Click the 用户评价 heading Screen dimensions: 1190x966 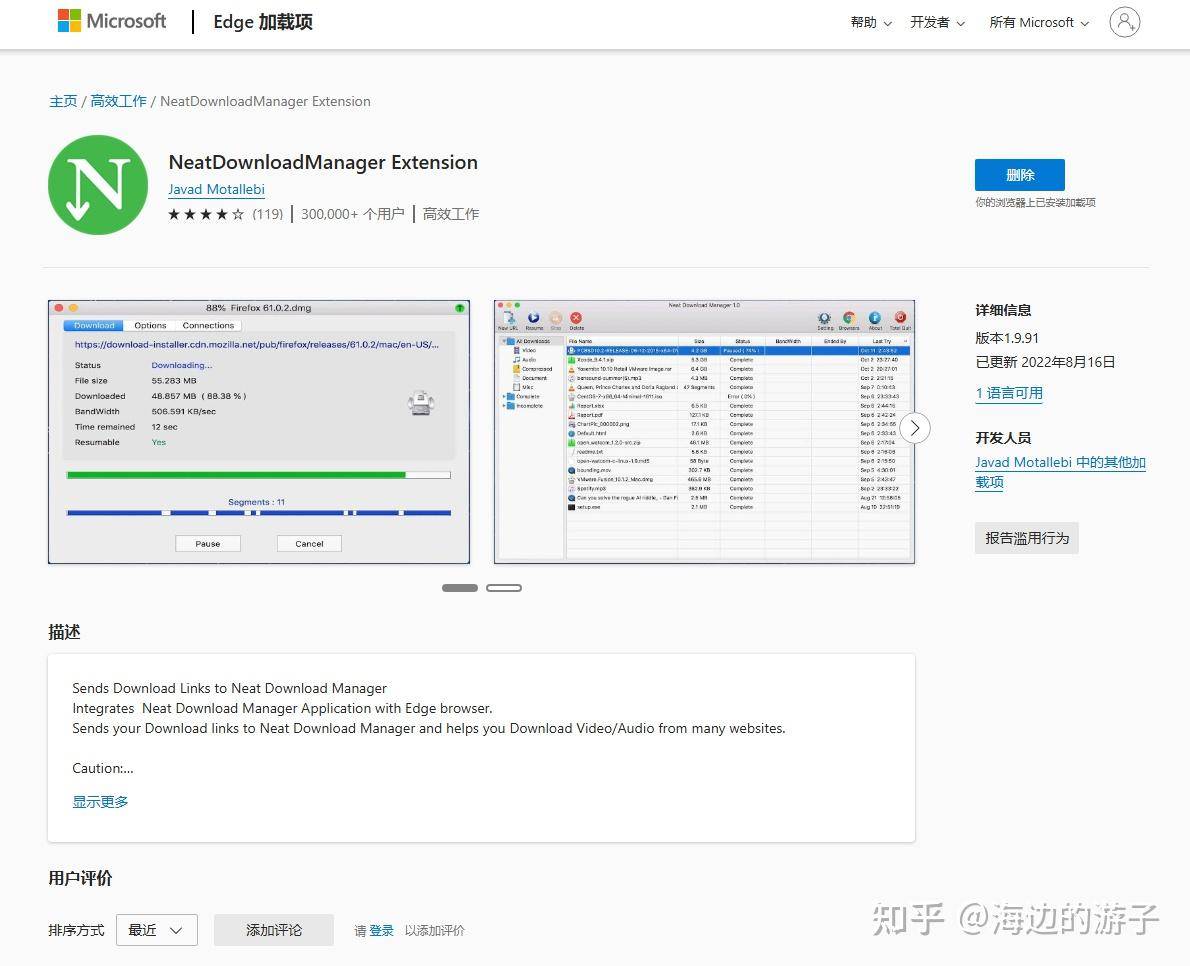80,878
